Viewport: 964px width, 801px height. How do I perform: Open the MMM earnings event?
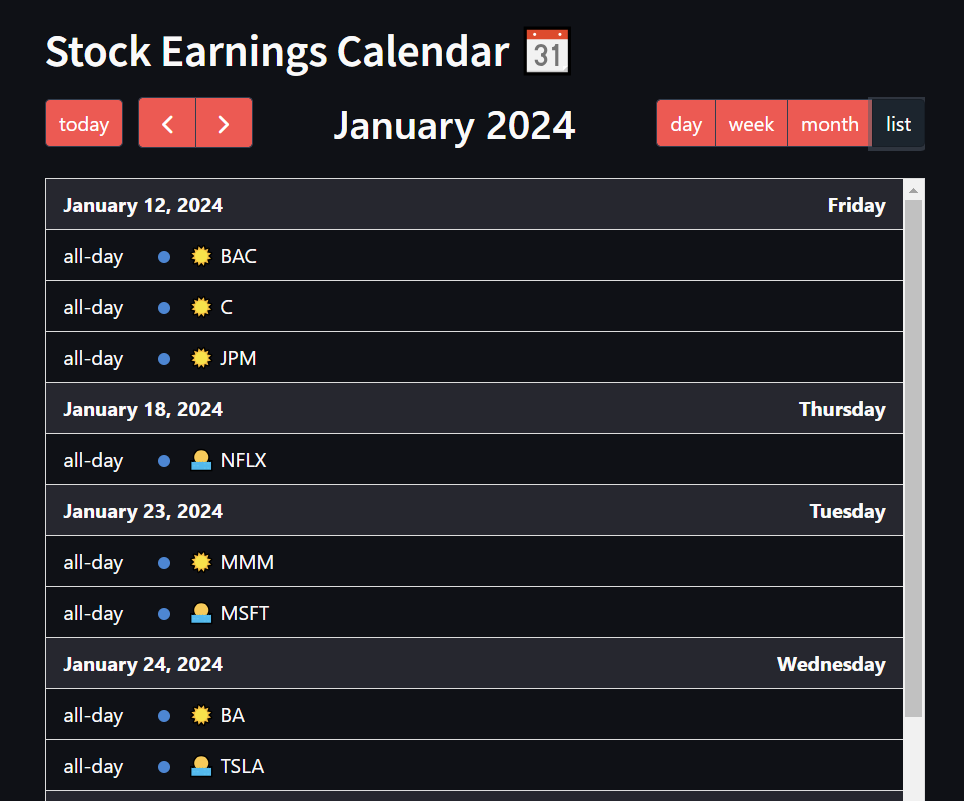point(474,562)
